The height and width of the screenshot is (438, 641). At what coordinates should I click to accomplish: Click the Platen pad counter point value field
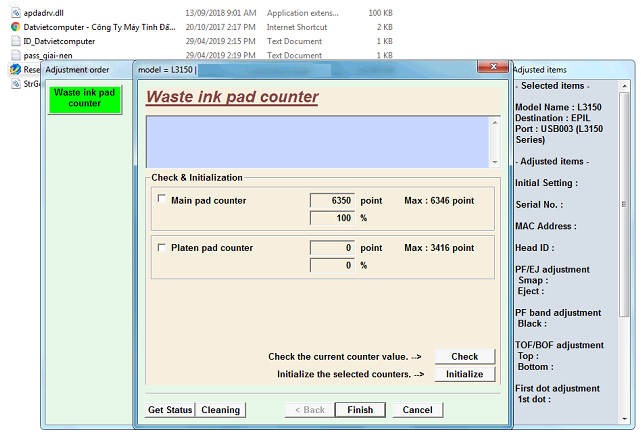tap(332, 248)
